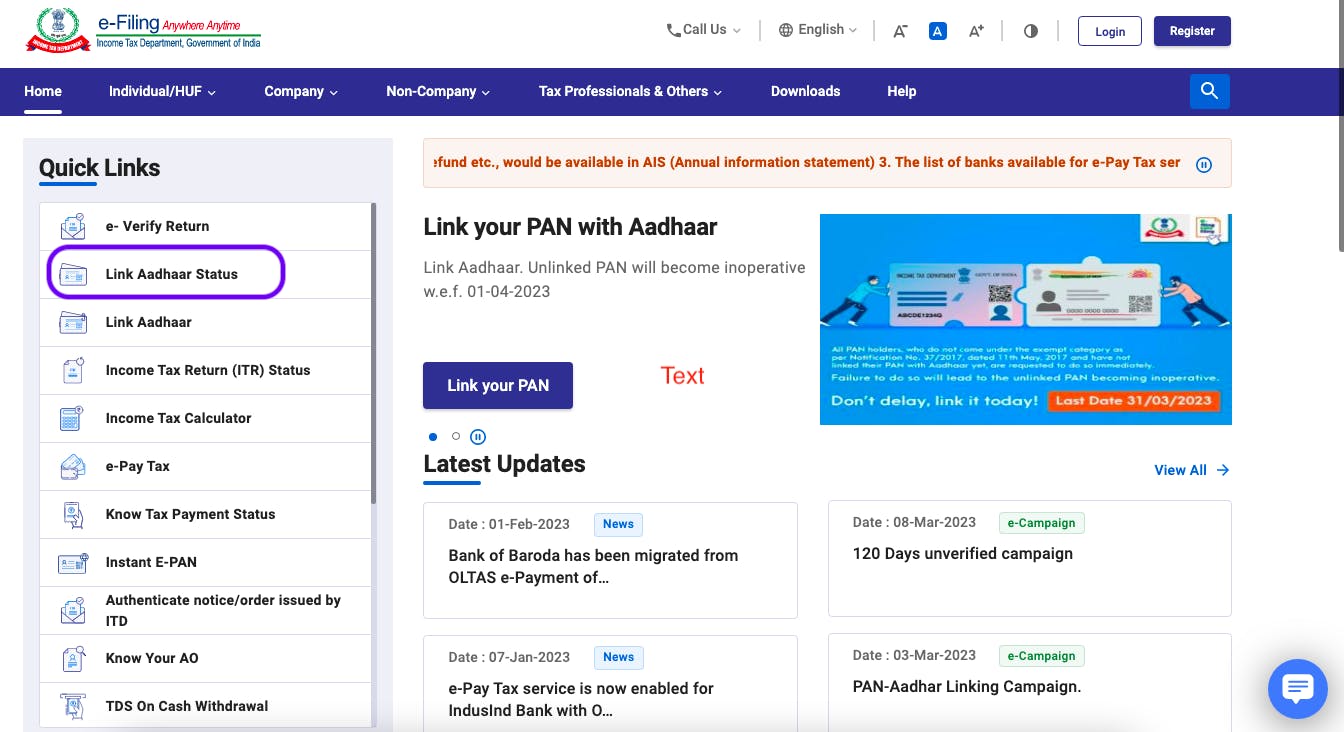
Task: Click the scrolling AIS notice ticker text
Action: pos(807,162)
